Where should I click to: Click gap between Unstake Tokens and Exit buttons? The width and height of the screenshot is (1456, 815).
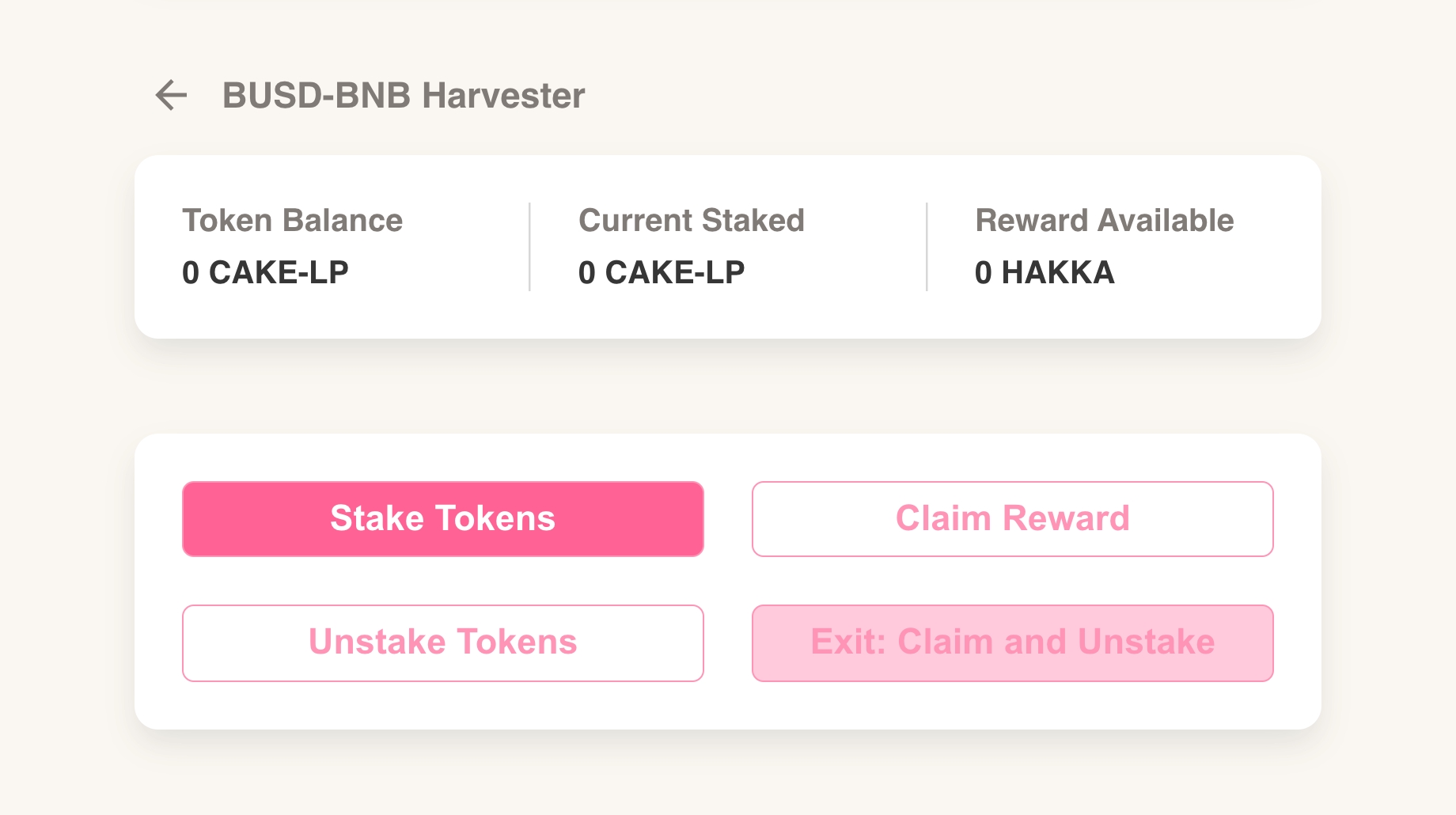[728, 643]
